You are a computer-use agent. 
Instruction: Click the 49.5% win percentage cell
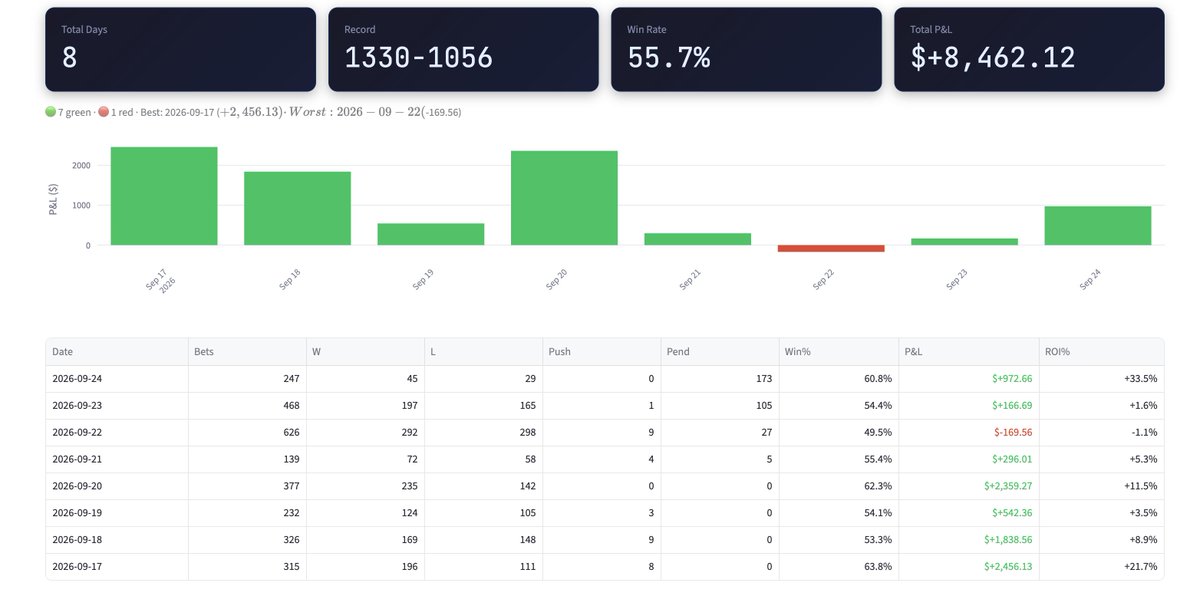(x=838, y=433)
